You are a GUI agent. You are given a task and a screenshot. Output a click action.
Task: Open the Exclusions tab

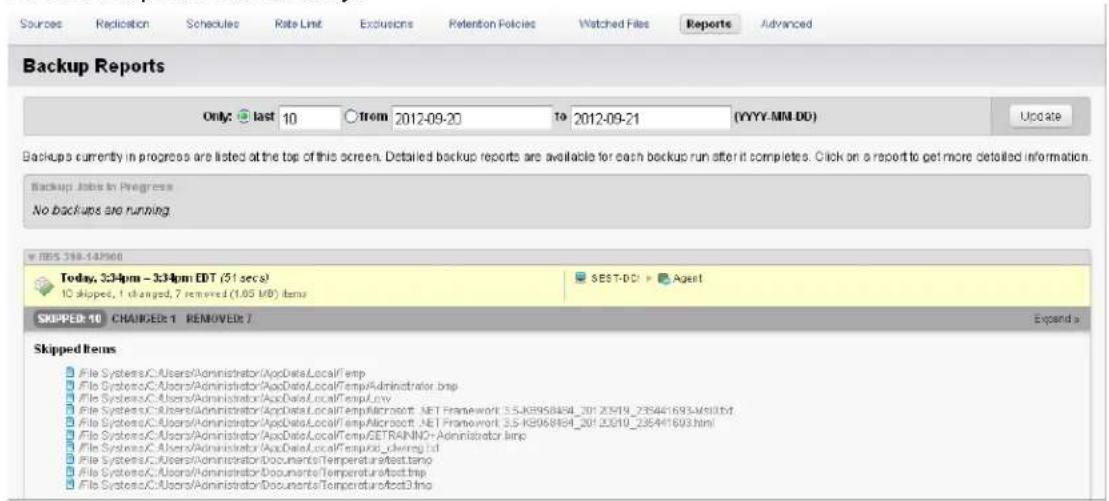(385, 24)
